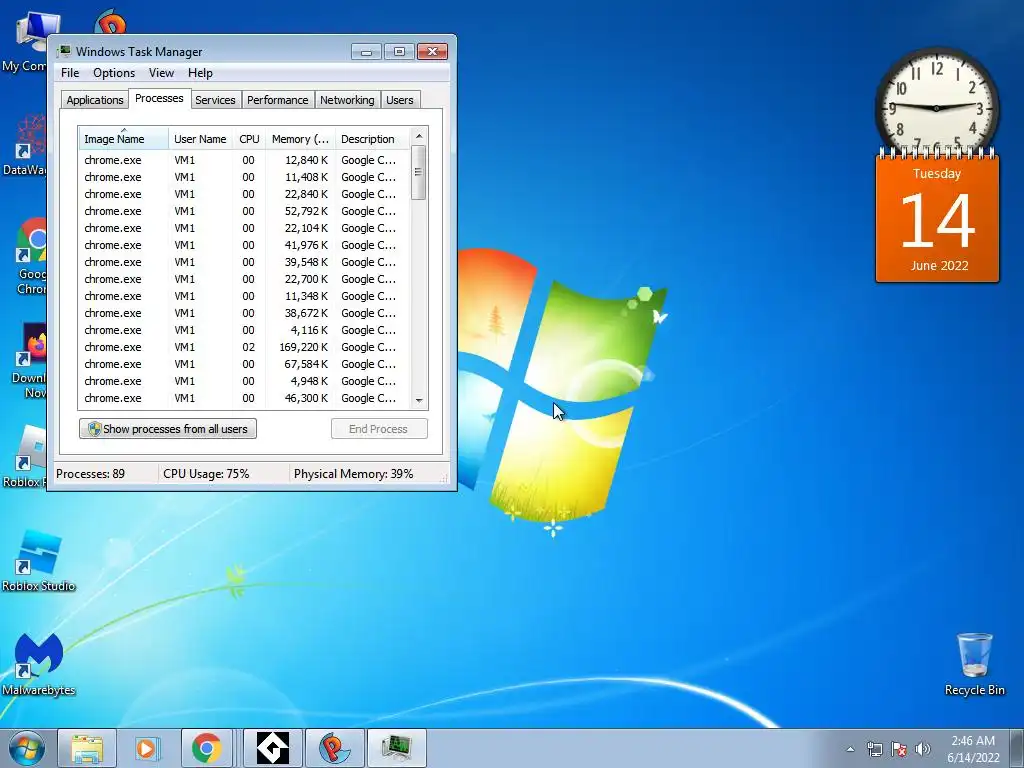This screenshot has height=768, width=1024.
Task: Select Task Manager taskbar button
Action: tap(396, 748)
